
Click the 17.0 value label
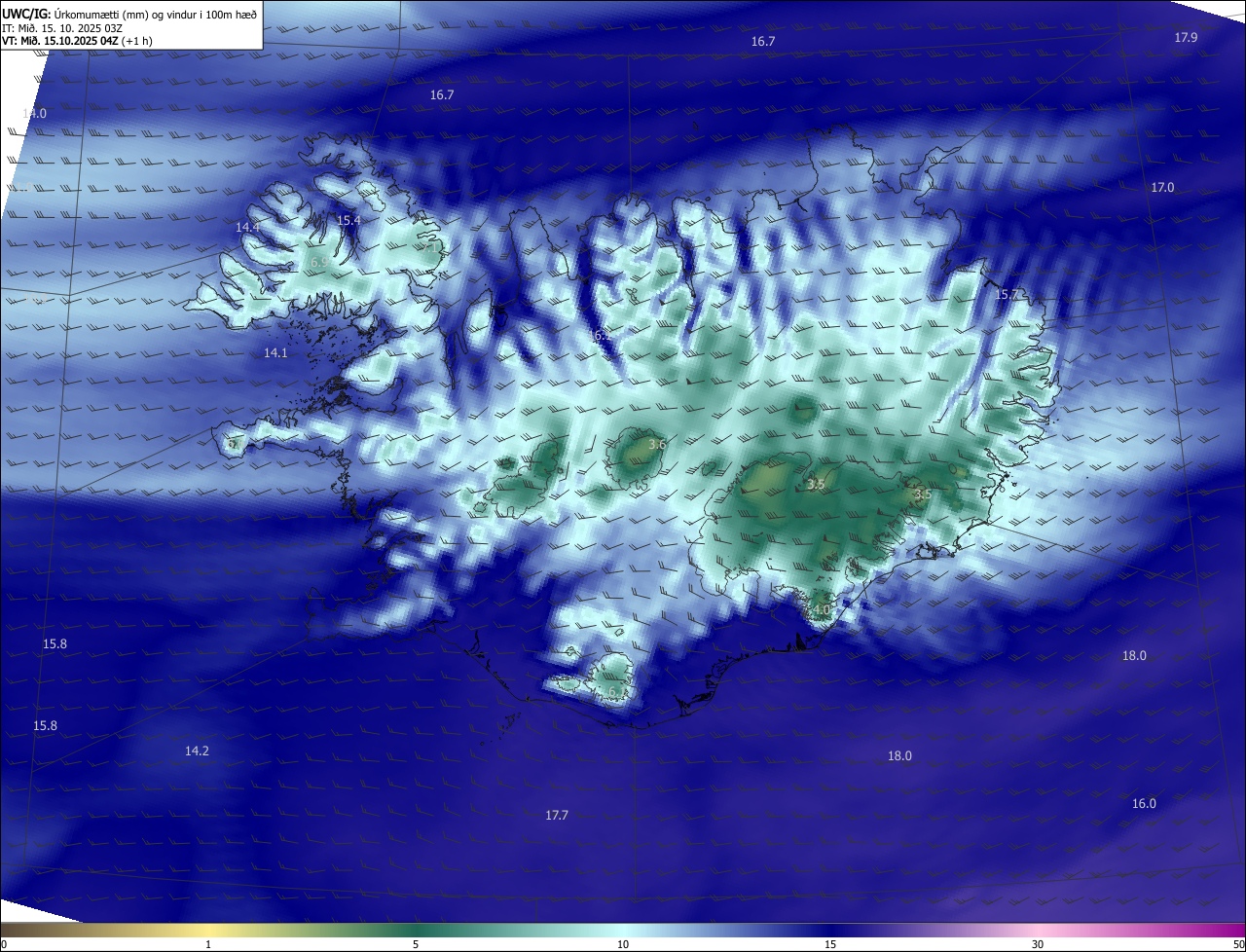coord(1162,187)
